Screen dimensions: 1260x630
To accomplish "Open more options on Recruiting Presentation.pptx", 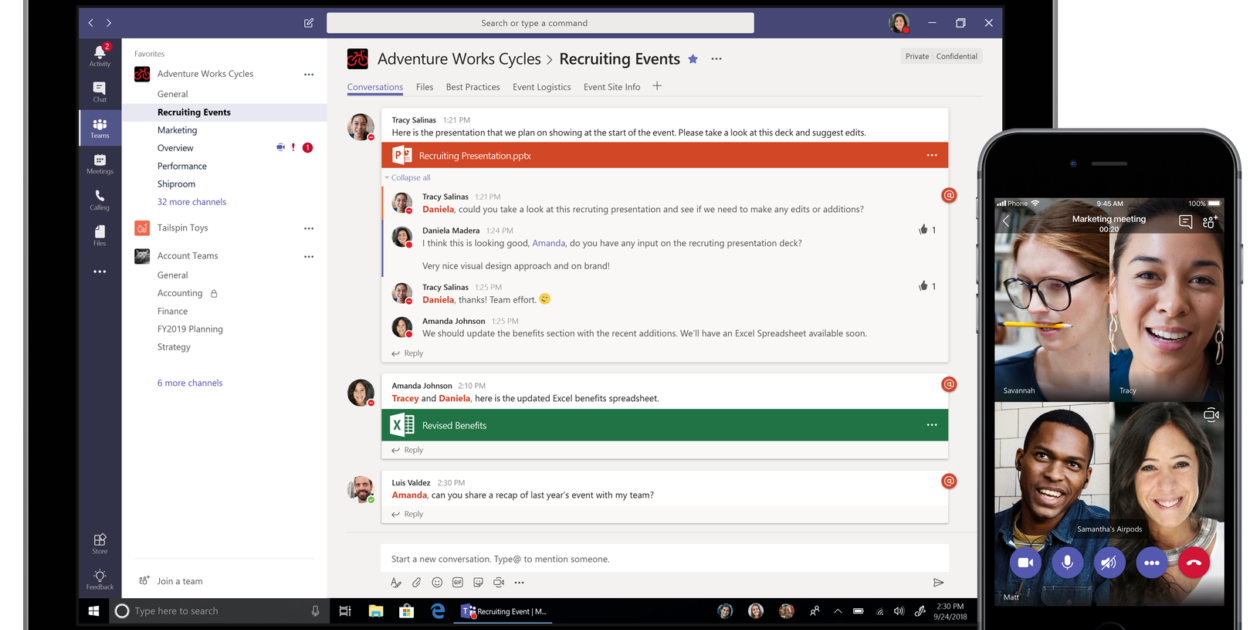I will 931,155.
